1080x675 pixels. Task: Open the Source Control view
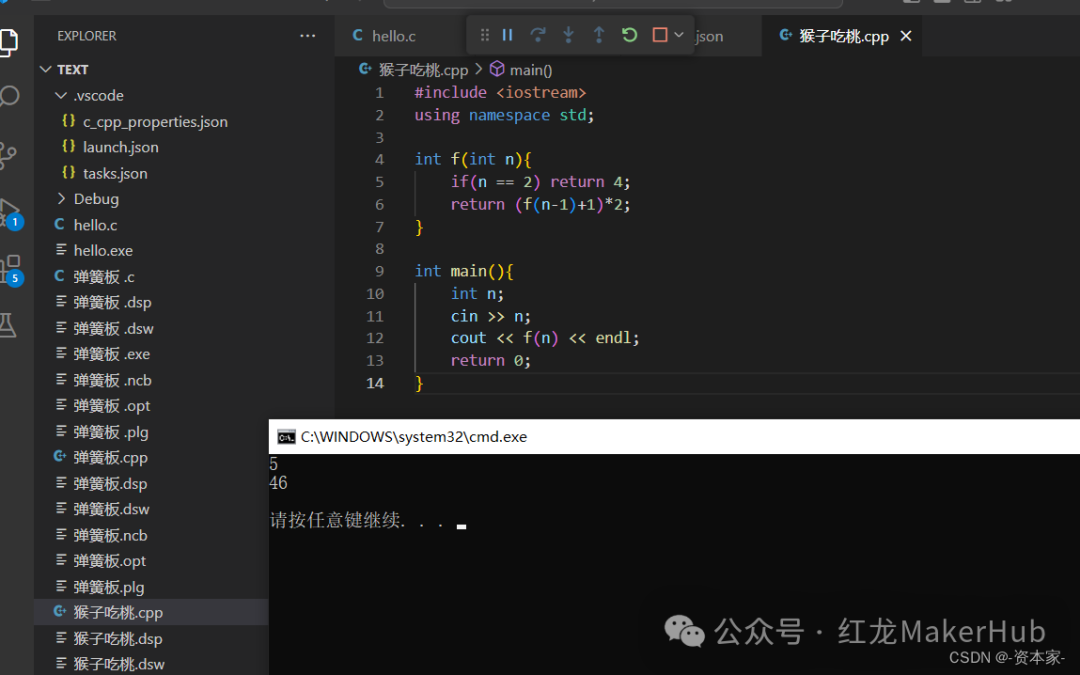[x=8, y=156]
